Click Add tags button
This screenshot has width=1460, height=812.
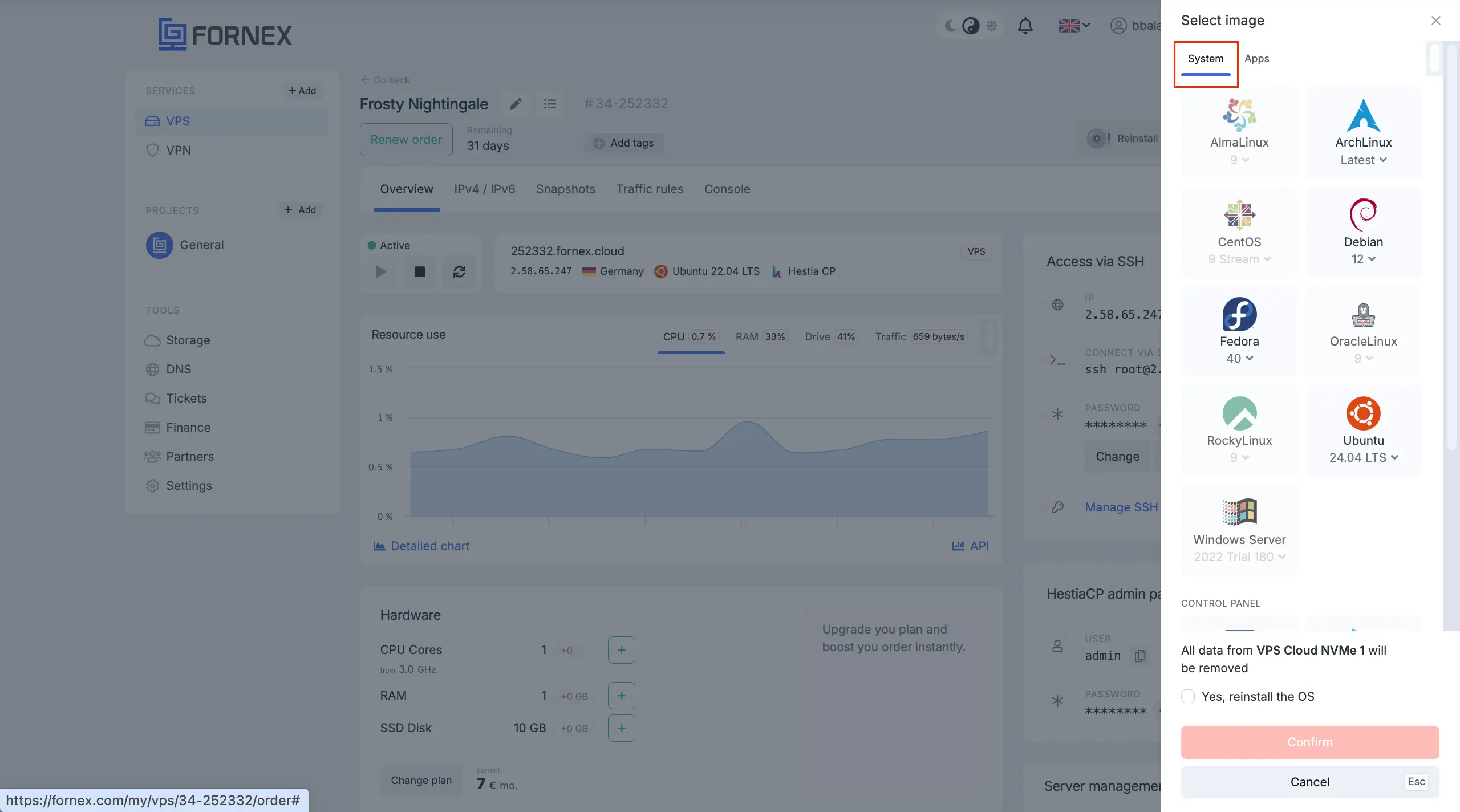(624, 143)
